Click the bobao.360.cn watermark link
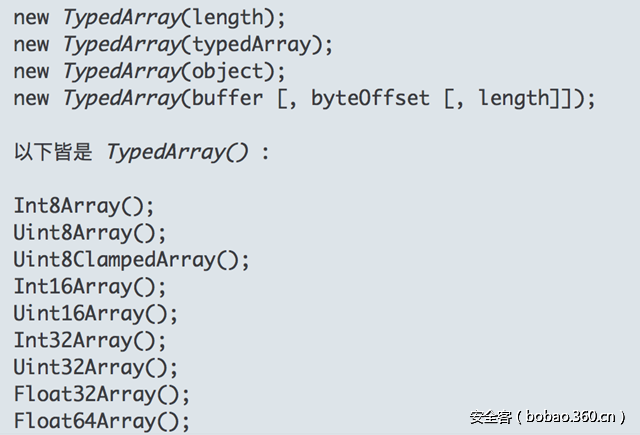The height and width of the screenshot is (435, 640). 571,417
